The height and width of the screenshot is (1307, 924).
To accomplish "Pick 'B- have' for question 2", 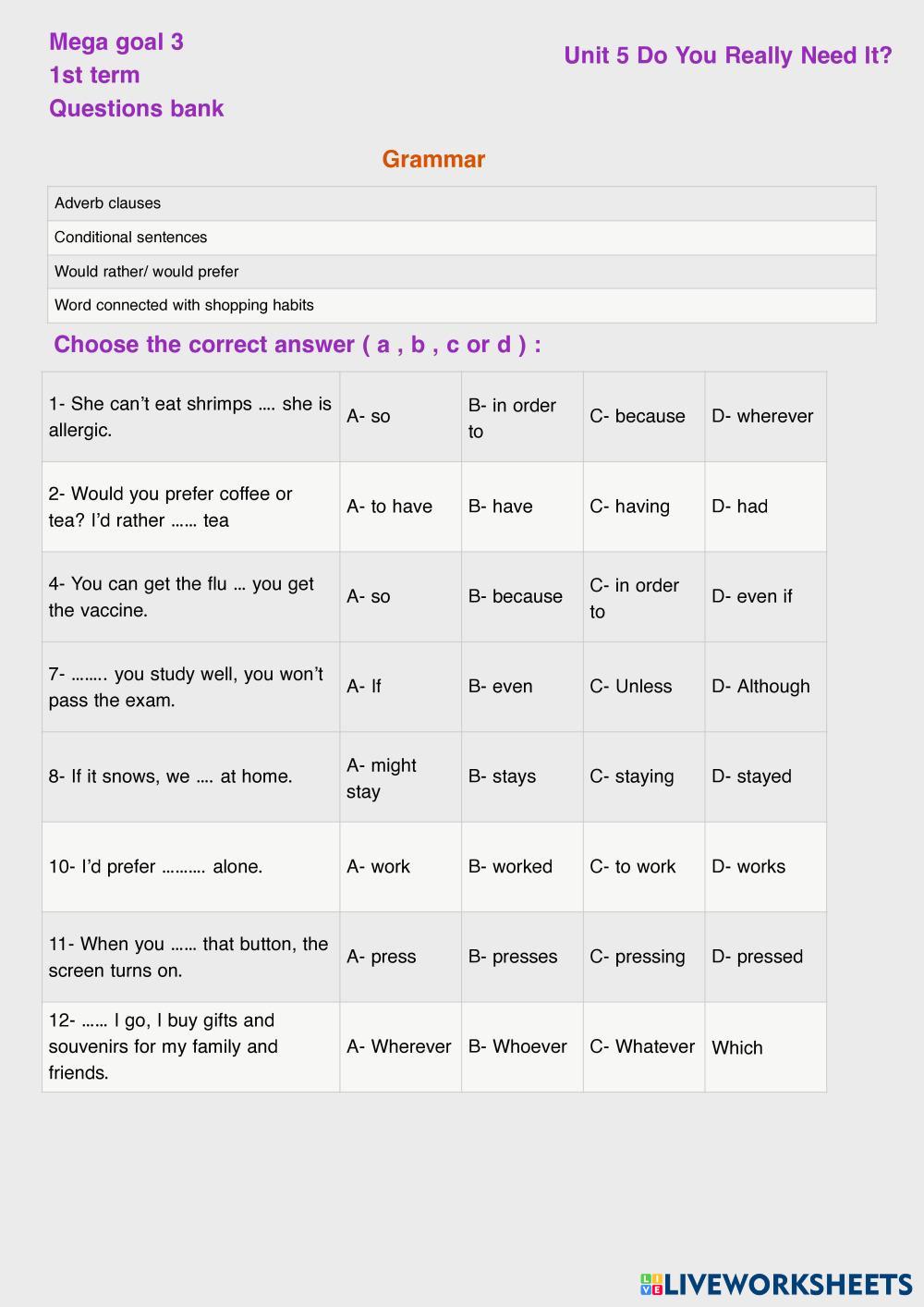I will pos(501,507).
